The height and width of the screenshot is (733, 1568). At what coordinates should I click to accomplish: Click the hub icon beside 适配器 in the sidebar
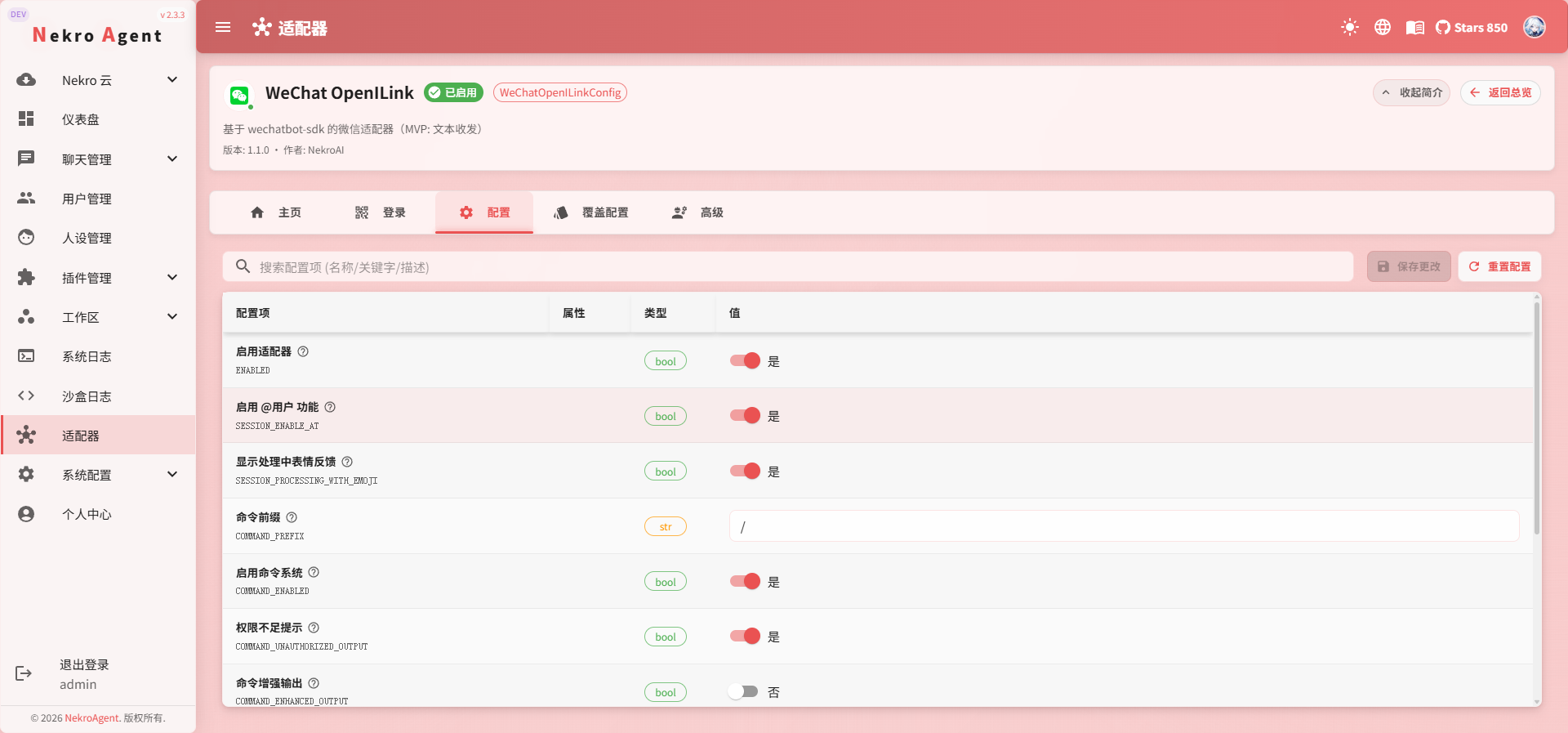[x=26, y=435]
